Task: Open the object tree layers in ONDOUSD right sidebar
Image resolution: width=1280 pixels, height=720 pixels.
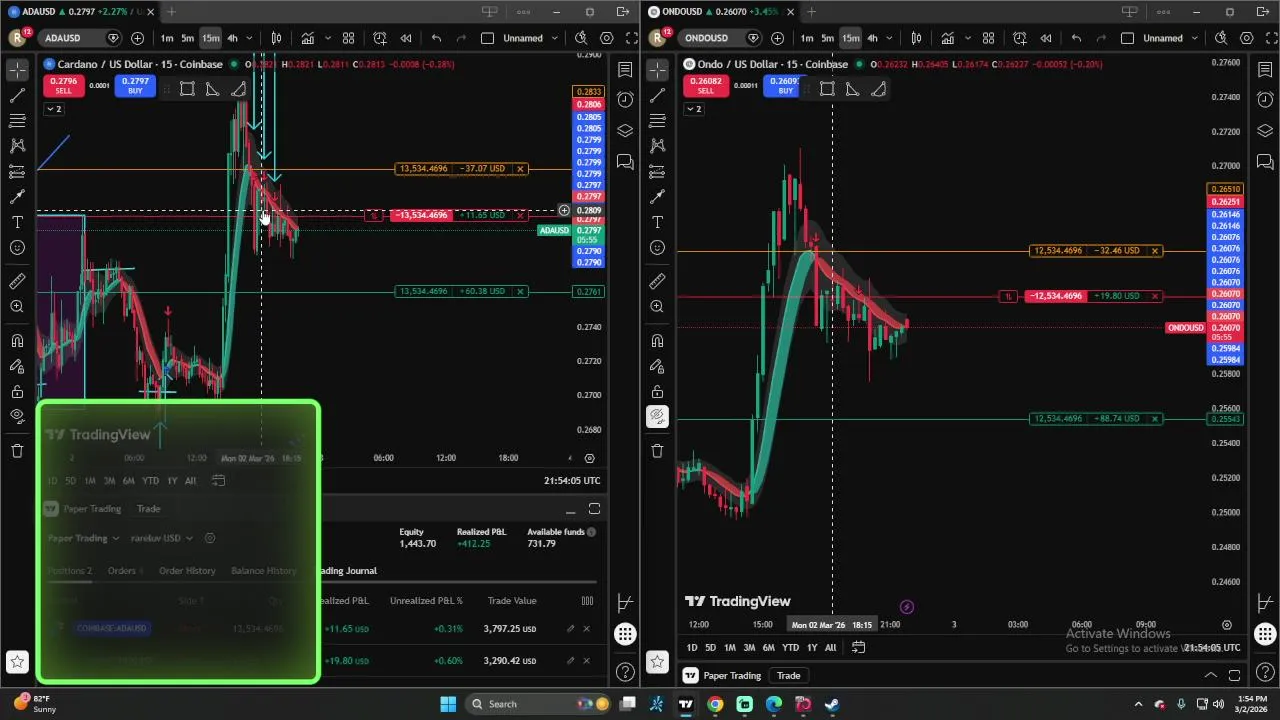Action: click(1265, 131)
